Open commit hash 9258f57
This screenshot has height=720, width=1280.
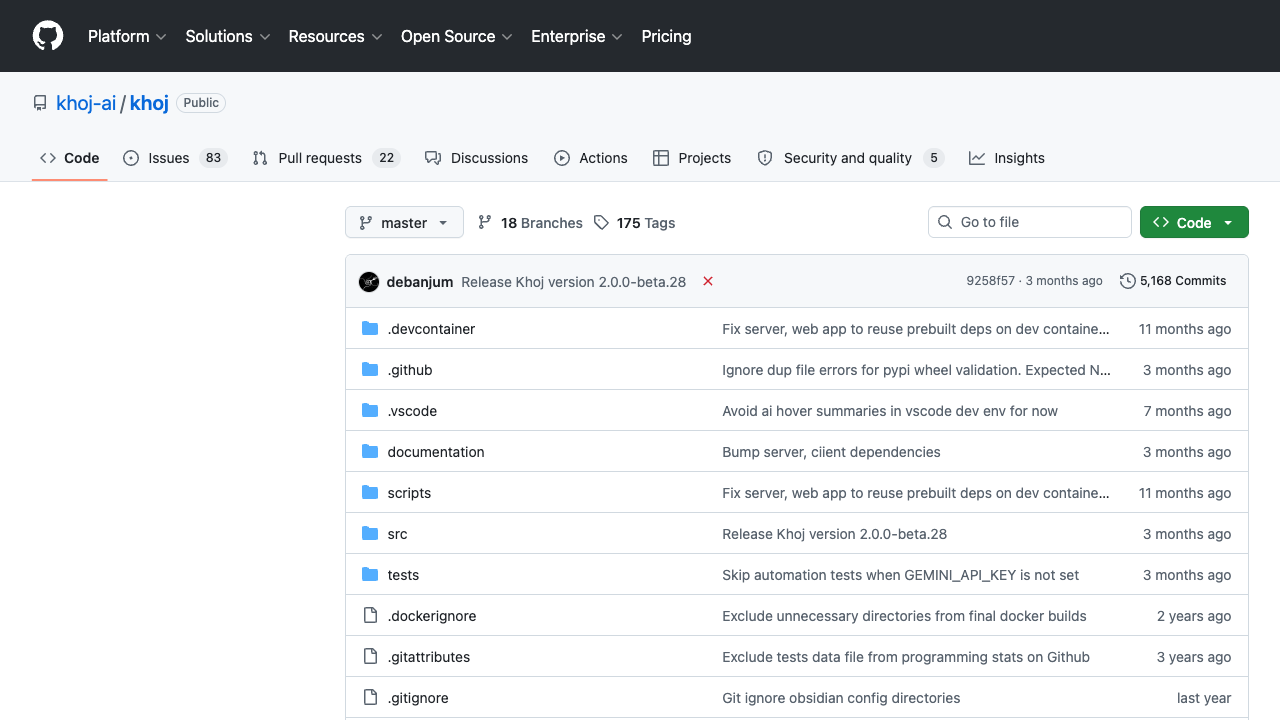pos(990,281)
